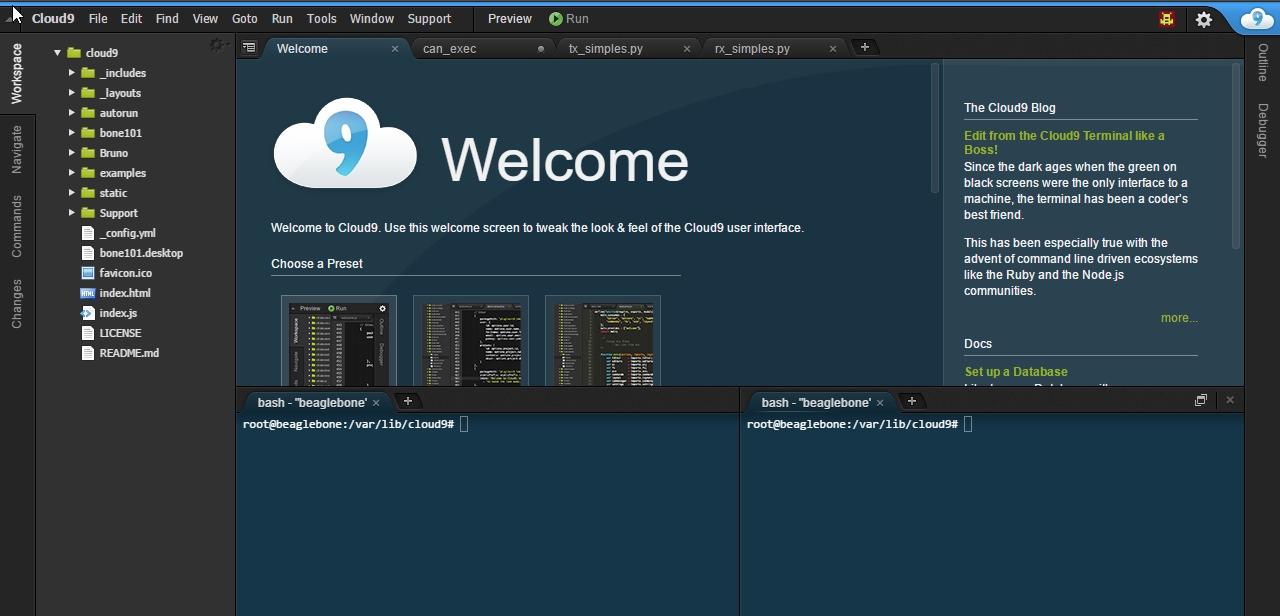The width and height of the screenshot is (1280, 616).
Task: Close the tx_simples.py tab
Action: click(687, 49)
